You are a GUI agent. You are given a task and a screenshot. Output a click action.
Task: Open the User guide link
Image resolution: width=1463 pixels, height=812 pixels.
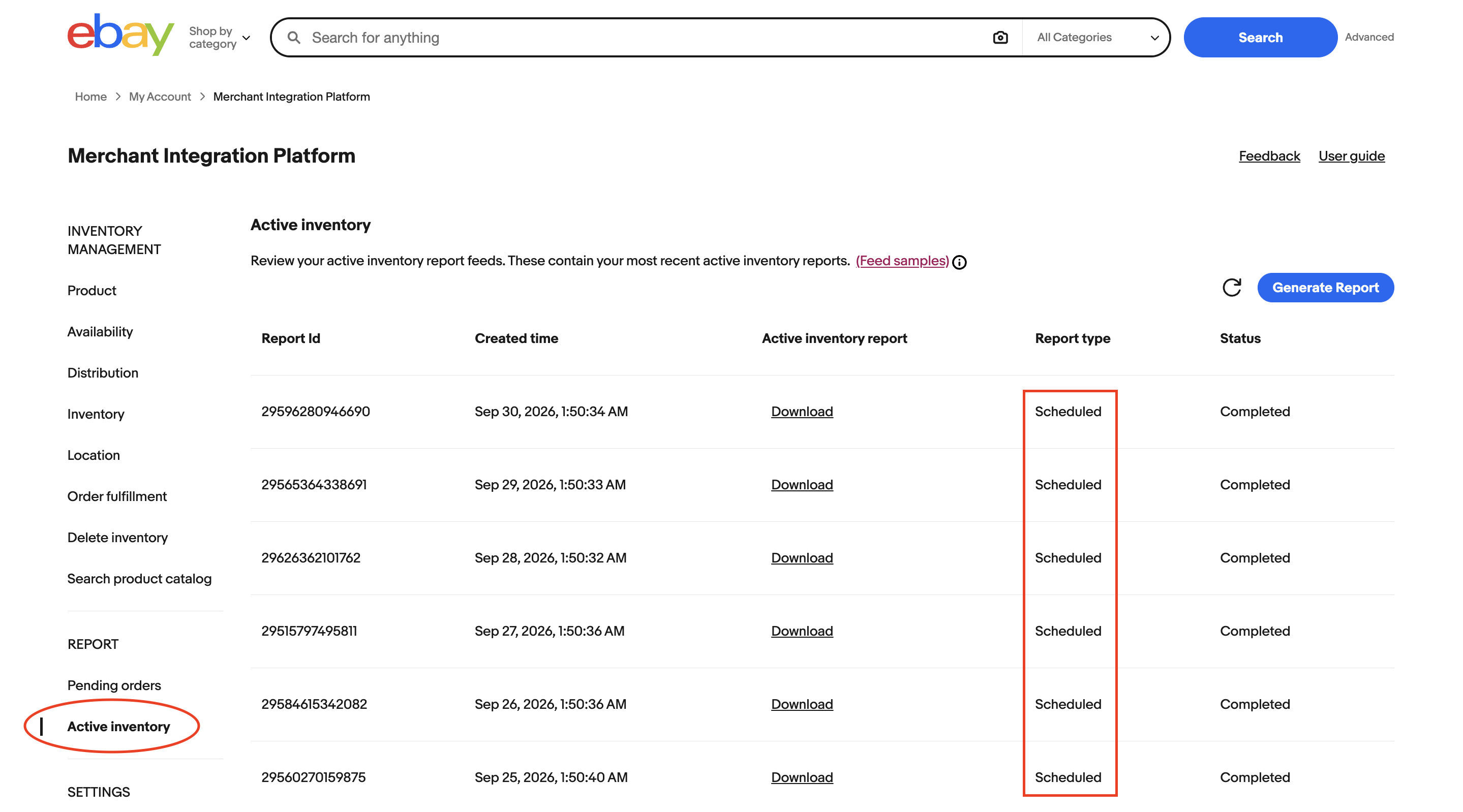click(x=1351, y=156)
